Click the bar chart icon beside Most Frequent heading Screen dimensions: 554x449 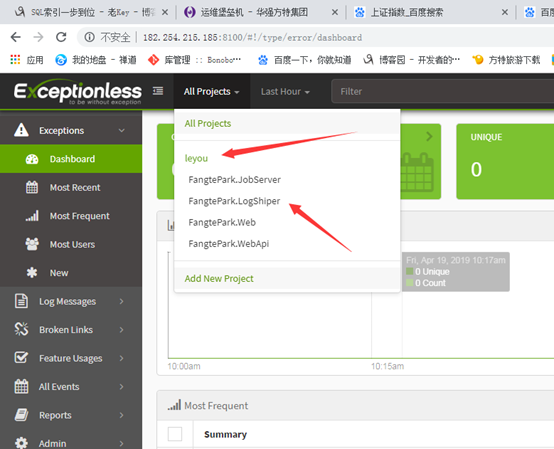[174, 405]
